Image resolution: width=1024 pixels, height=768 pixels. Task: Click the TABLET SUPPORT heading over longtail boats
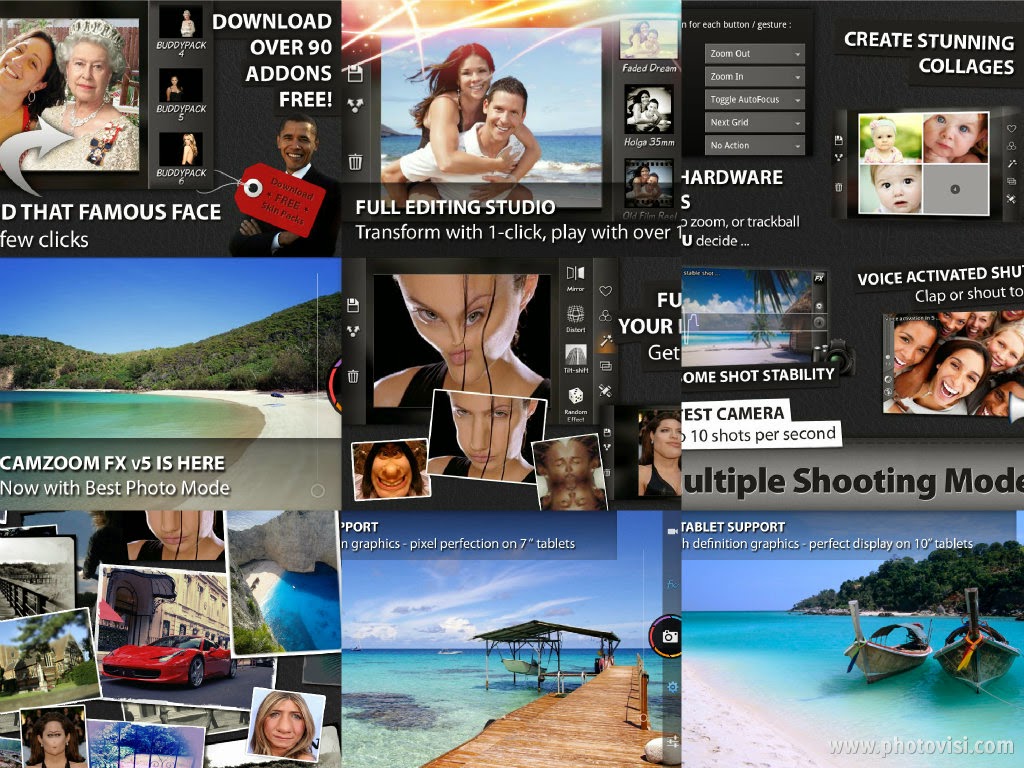click(x=733, y=527)
